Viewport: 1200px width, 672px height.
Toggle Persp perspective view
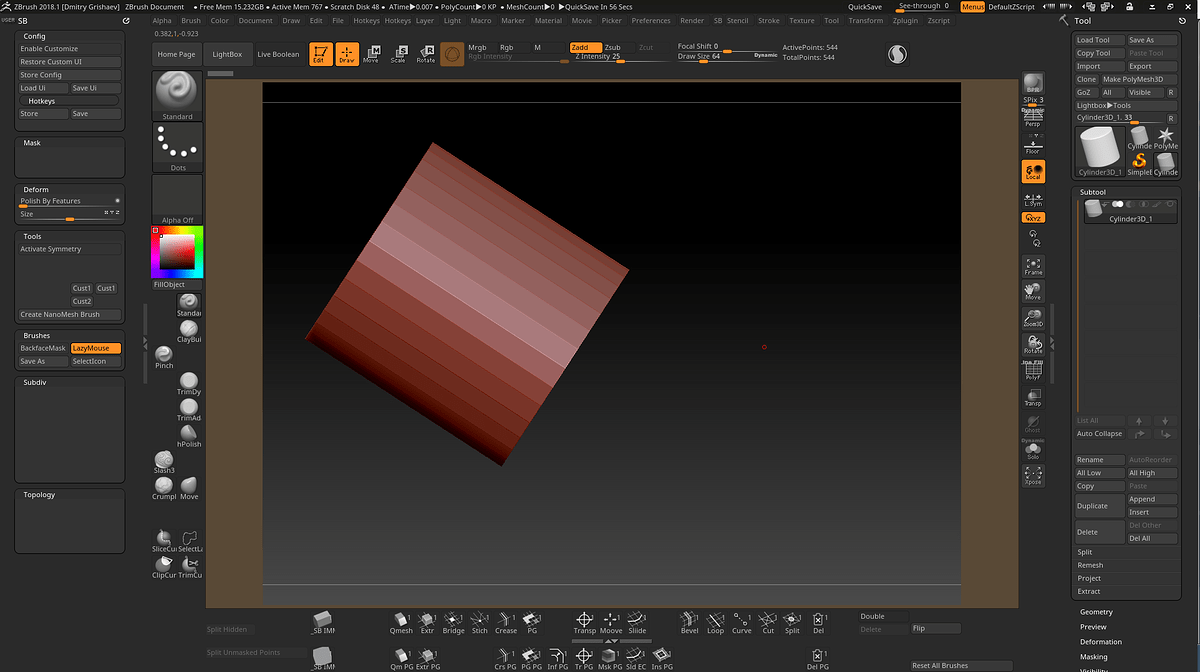1033,118
